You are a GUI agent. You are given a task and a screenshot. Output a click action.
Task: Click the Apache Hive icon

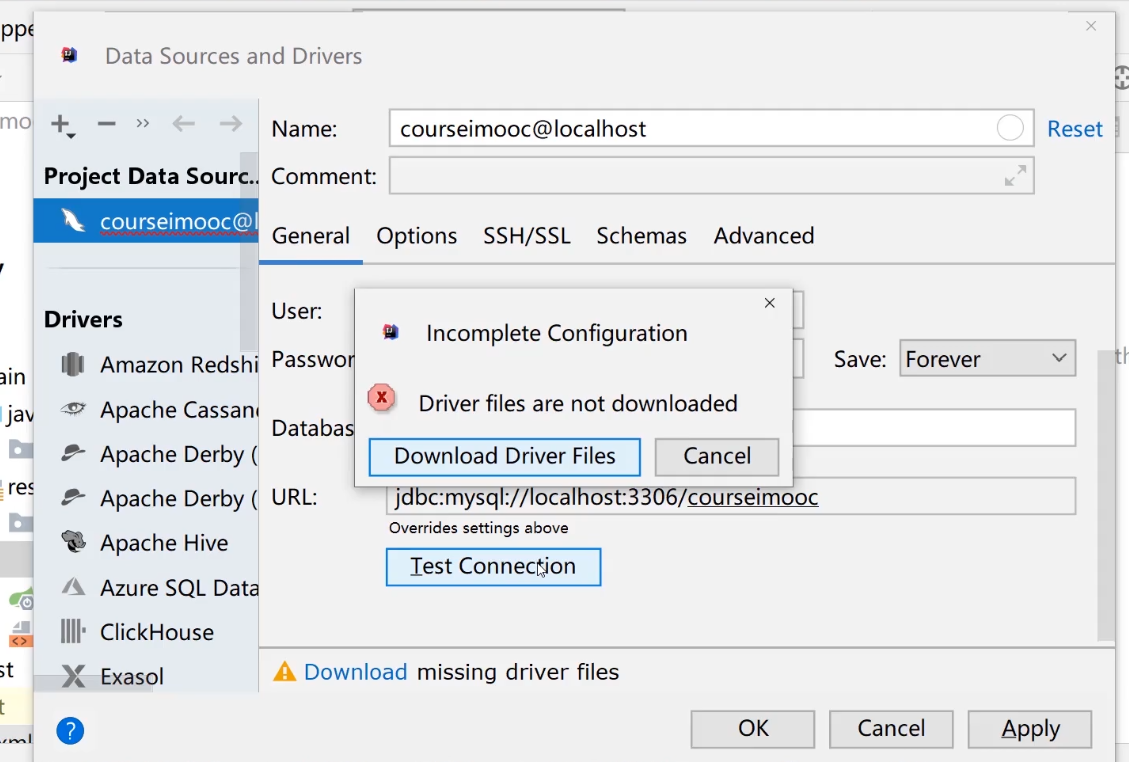pos(73,542)
